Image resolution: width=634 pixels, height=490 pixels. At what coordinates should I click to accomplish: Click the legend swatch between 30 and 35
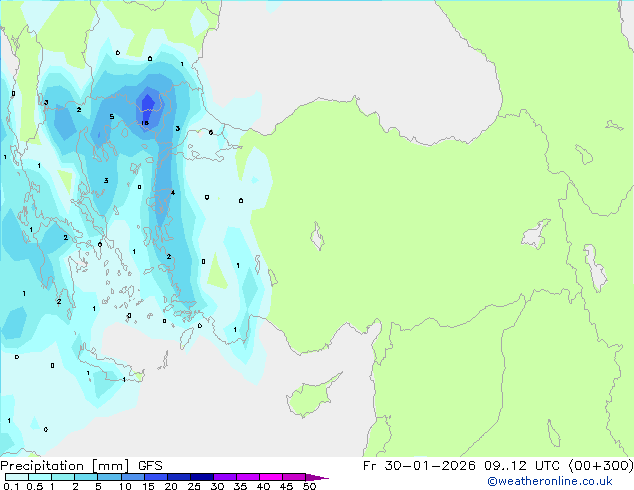point(225,477)
